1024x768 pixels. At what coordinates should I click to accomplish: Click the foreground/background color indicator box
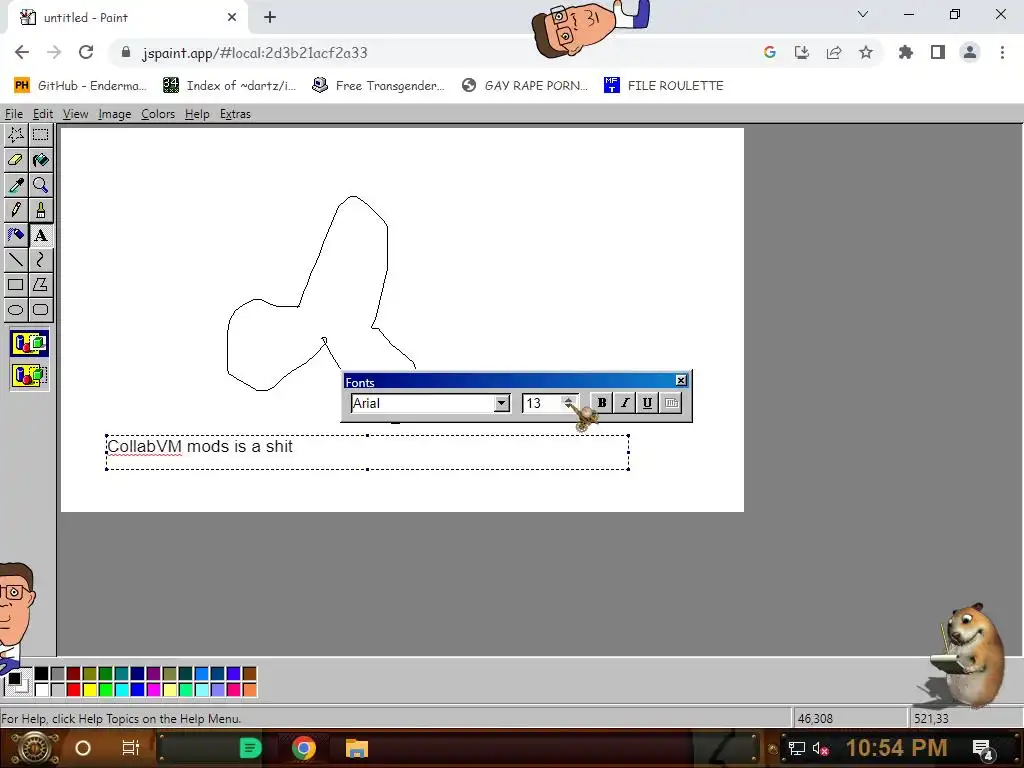(17, 682)
